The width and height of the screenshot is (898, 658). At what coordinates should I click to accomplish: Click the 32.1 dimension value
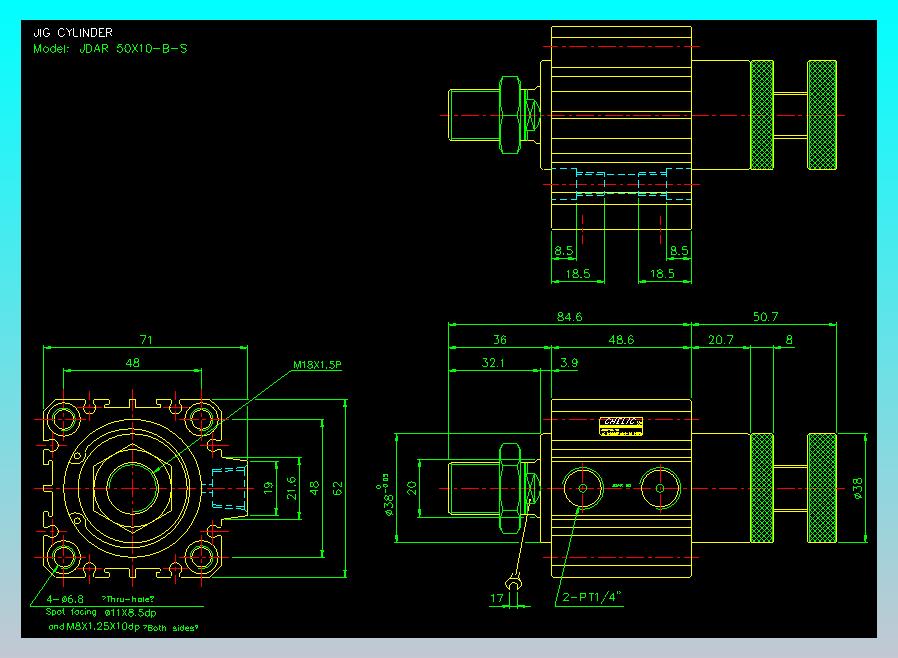click(493, 363)
